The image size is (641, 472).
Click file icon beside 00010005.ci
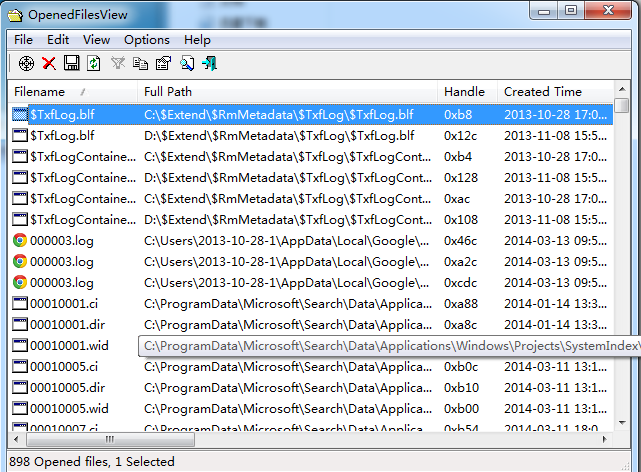[x=20, y=367]
